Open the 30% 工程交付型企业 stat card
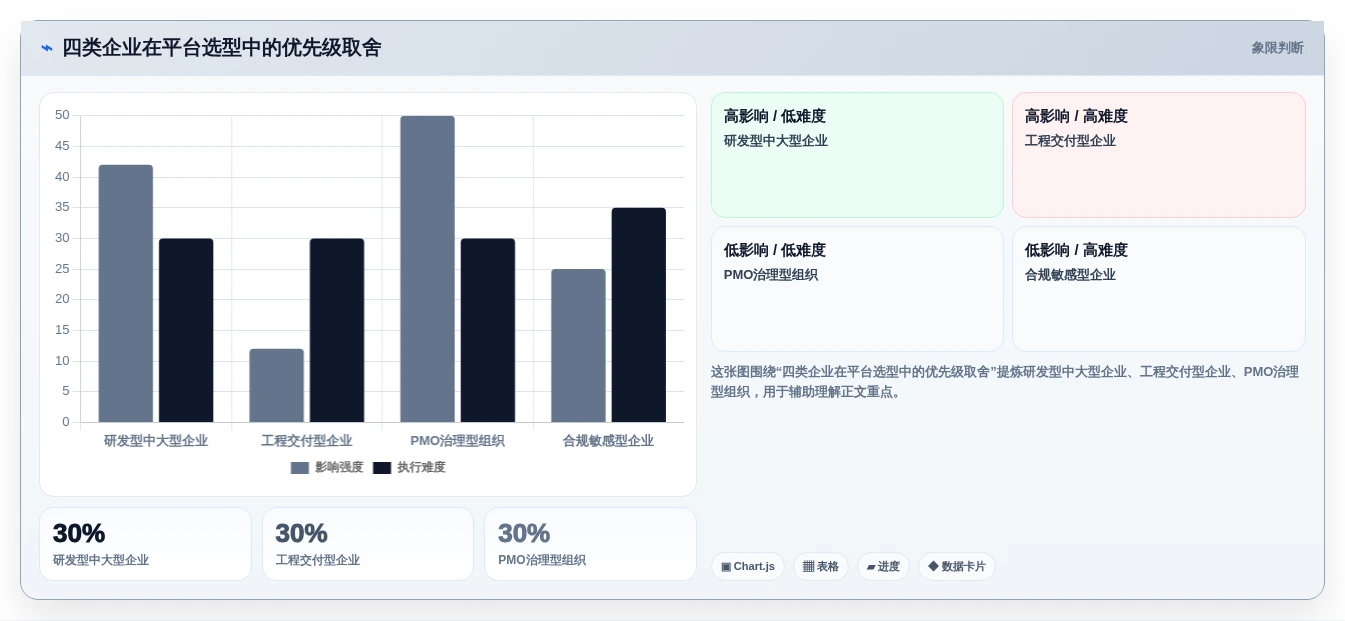 368,544
